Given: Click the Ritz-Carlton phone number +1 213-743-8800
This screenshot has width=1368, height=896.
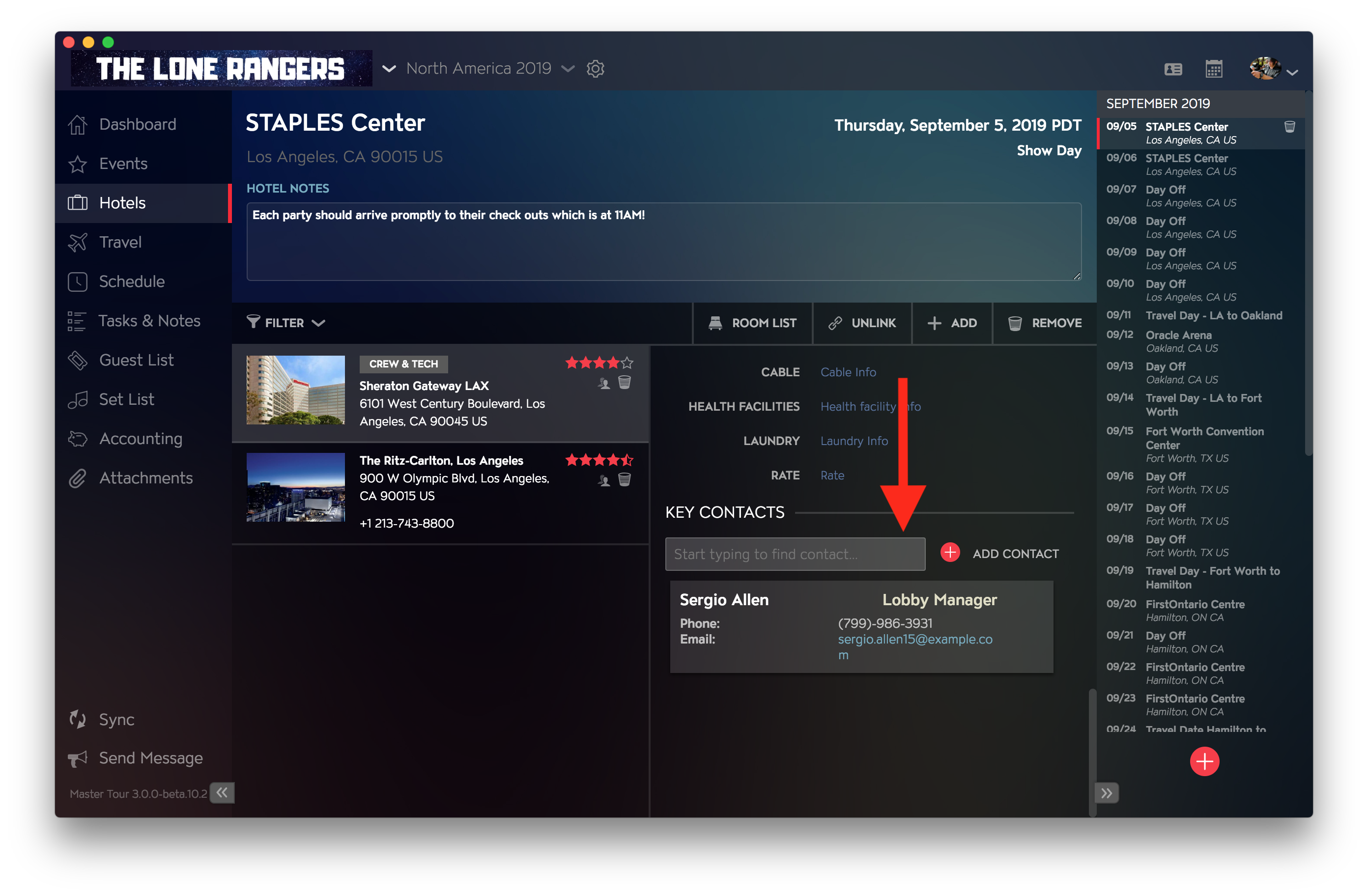Looking at the screenshot, I should click(406, 524).
